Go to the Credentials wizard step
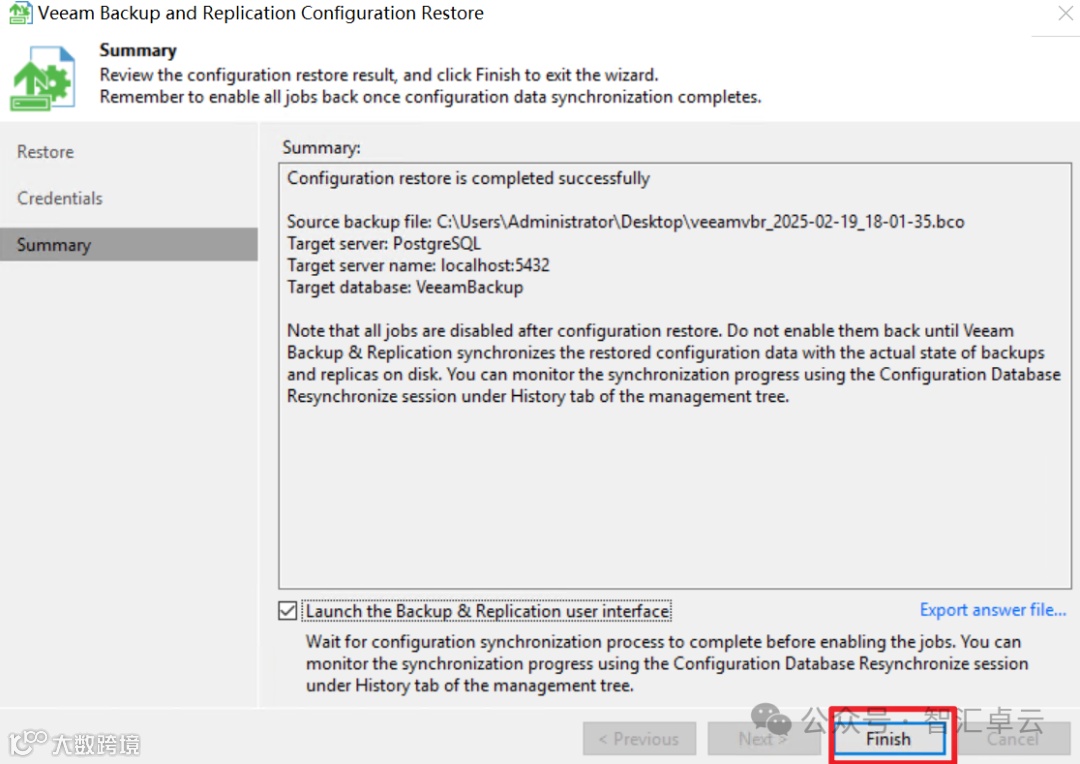 coord(60,198)
